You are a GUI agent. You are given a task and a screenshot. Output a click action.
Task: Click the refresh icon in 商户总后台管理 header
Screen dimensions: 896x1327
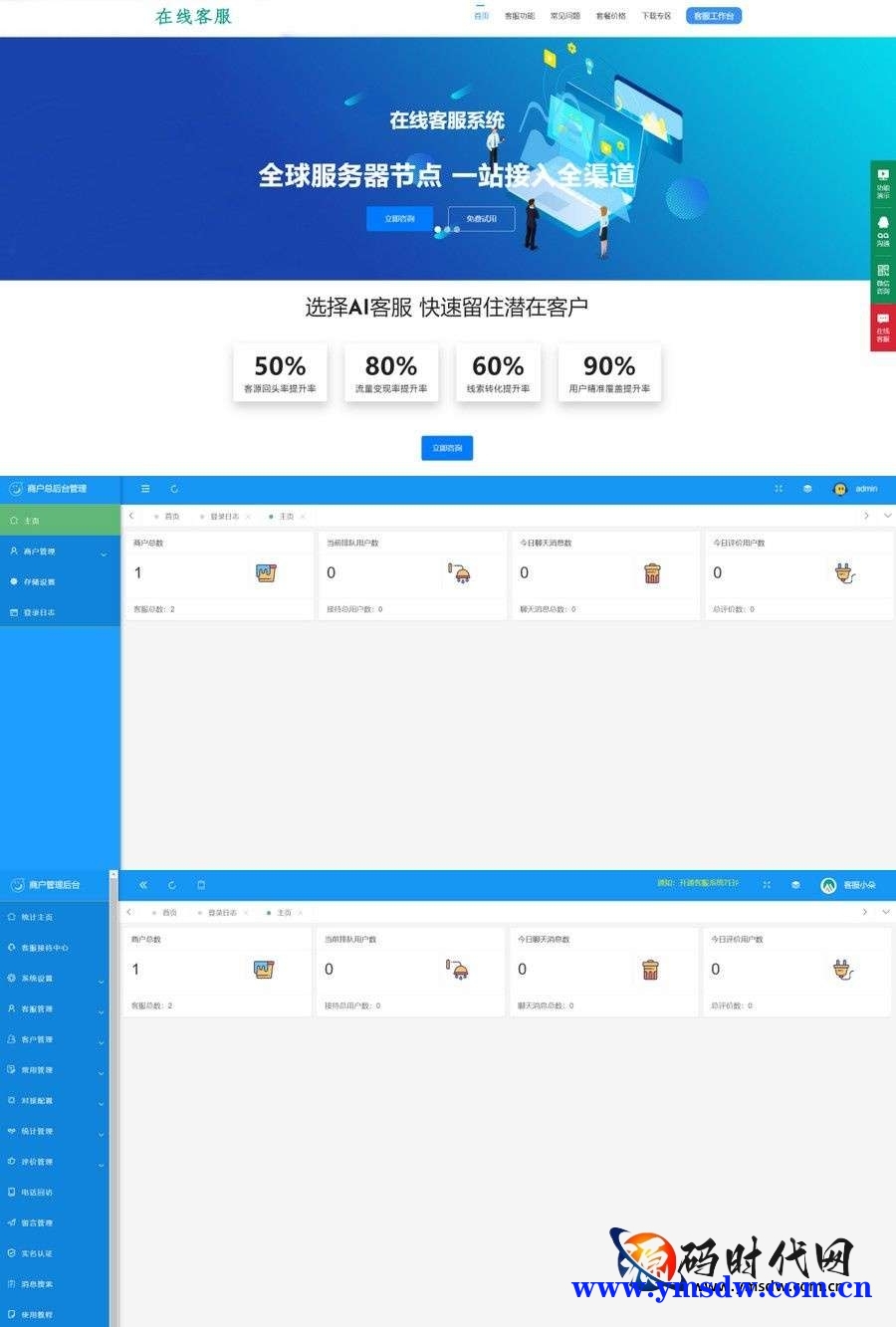pos(174,489)
